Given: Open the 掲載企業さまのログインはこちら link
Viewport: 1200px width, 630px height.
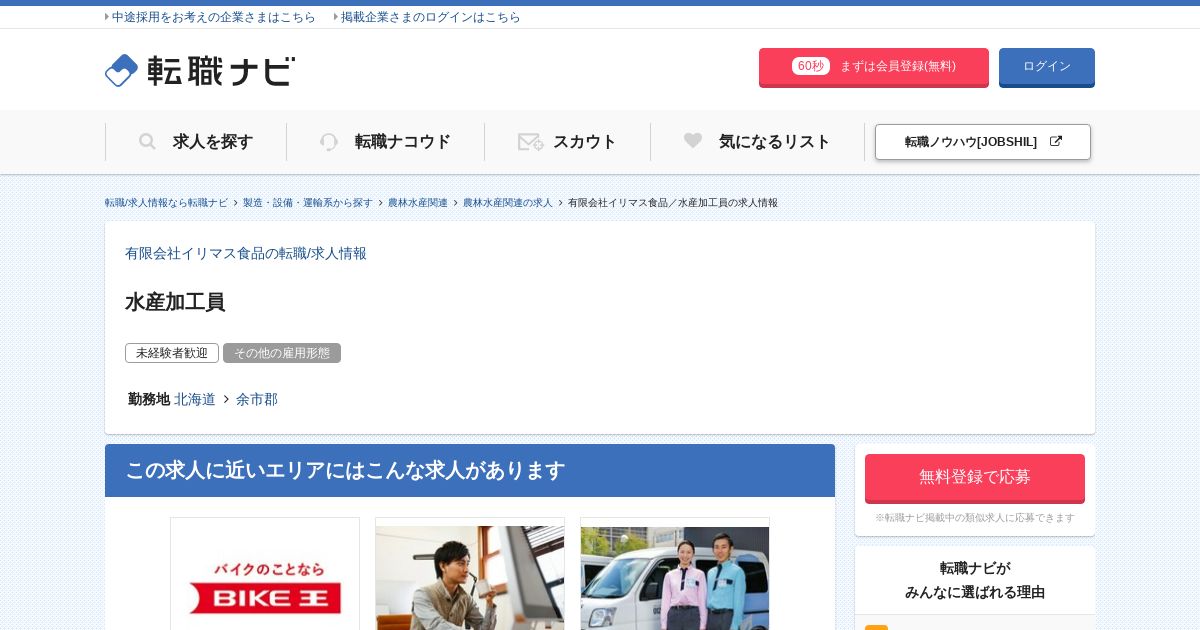Looking at the screenshot, I should click(x=430, y=17).
